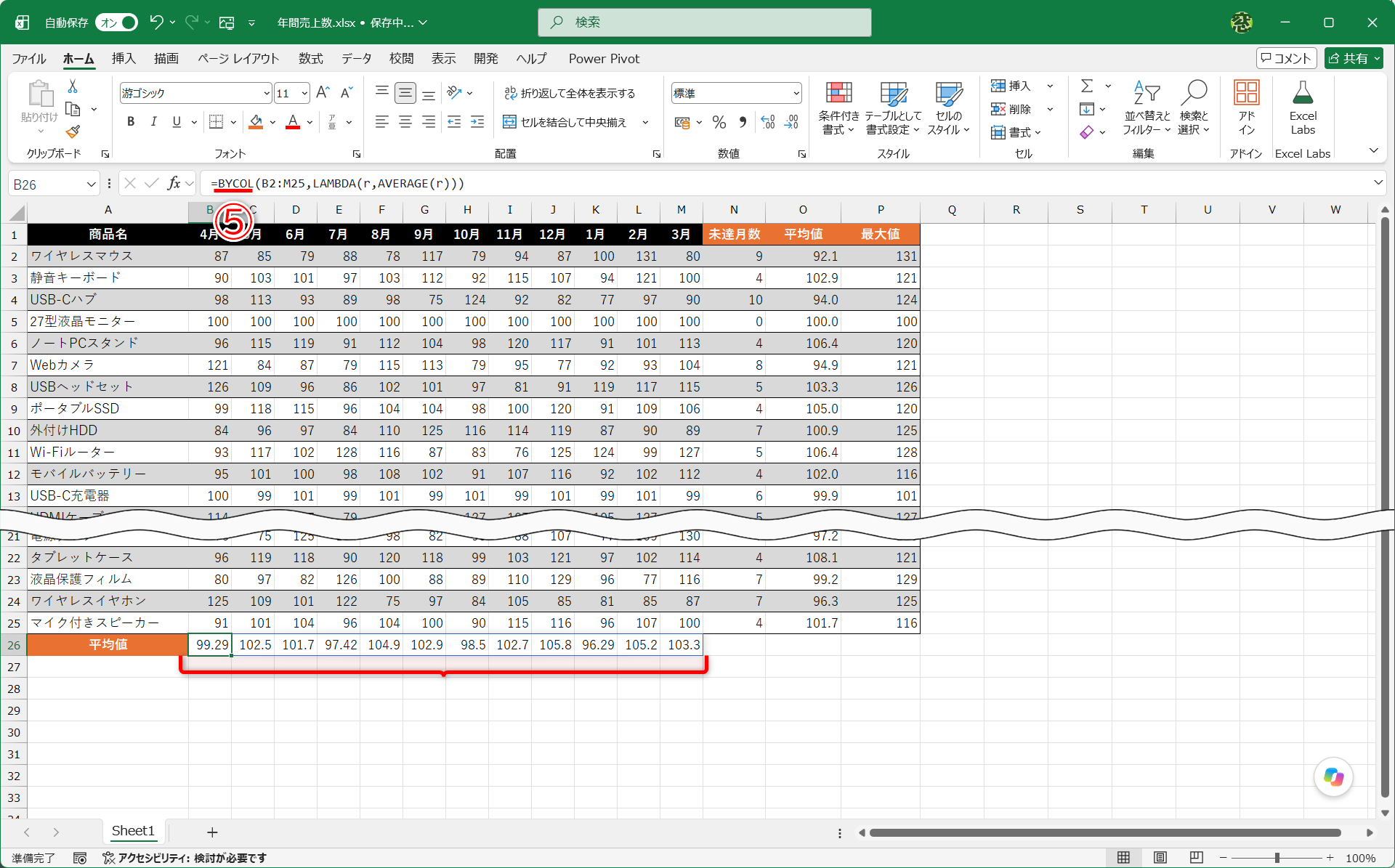Click the Cut scissors icon
This screenshot has height=868, width=1395.
click(73, 86)
